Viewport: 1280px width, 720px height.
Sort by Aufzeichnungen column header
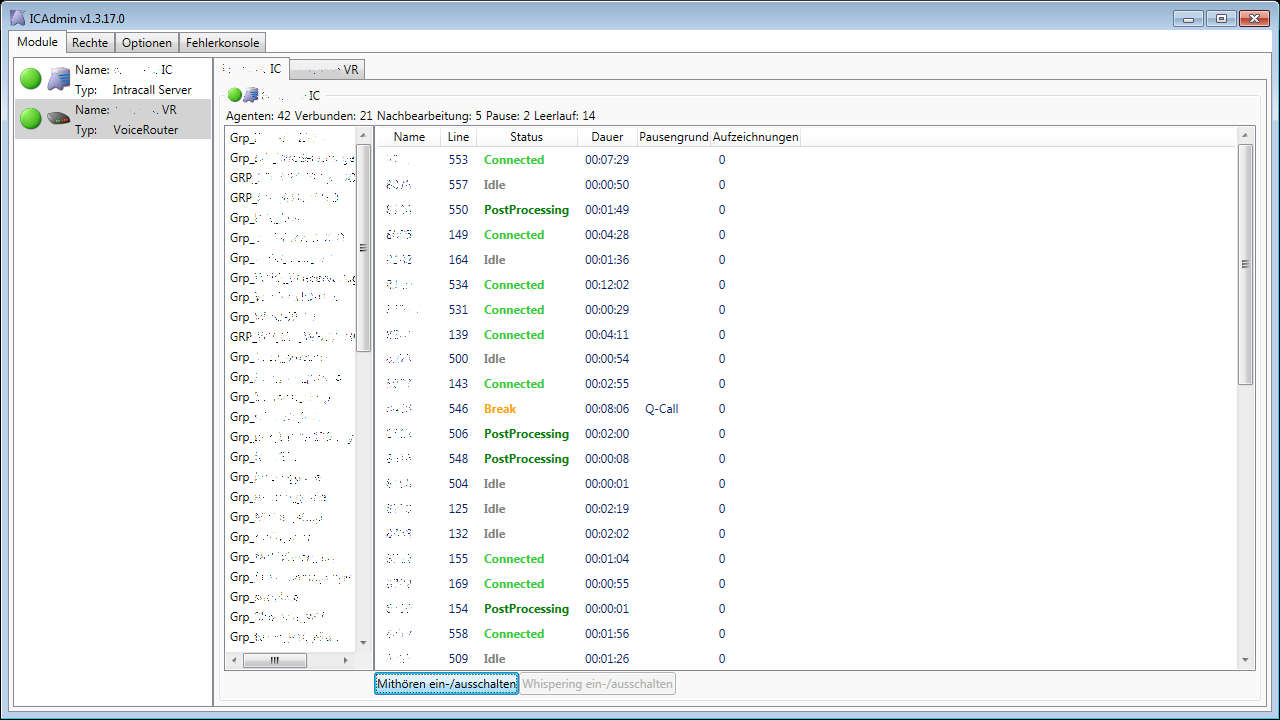756,137
